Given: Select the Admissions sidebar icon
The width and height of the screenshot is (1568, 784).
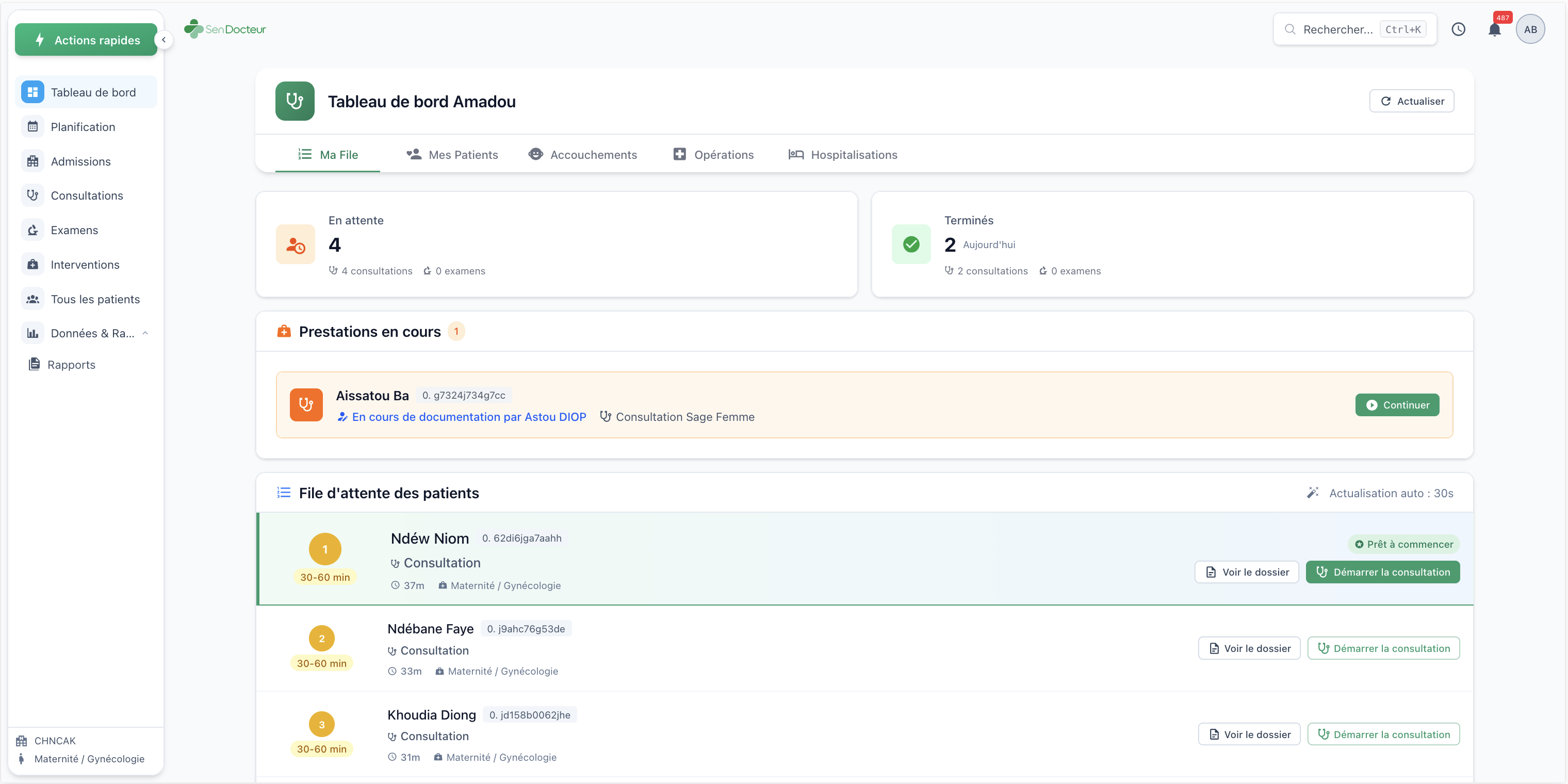Looking at the screenshot, I should click(x=34, y=161).
